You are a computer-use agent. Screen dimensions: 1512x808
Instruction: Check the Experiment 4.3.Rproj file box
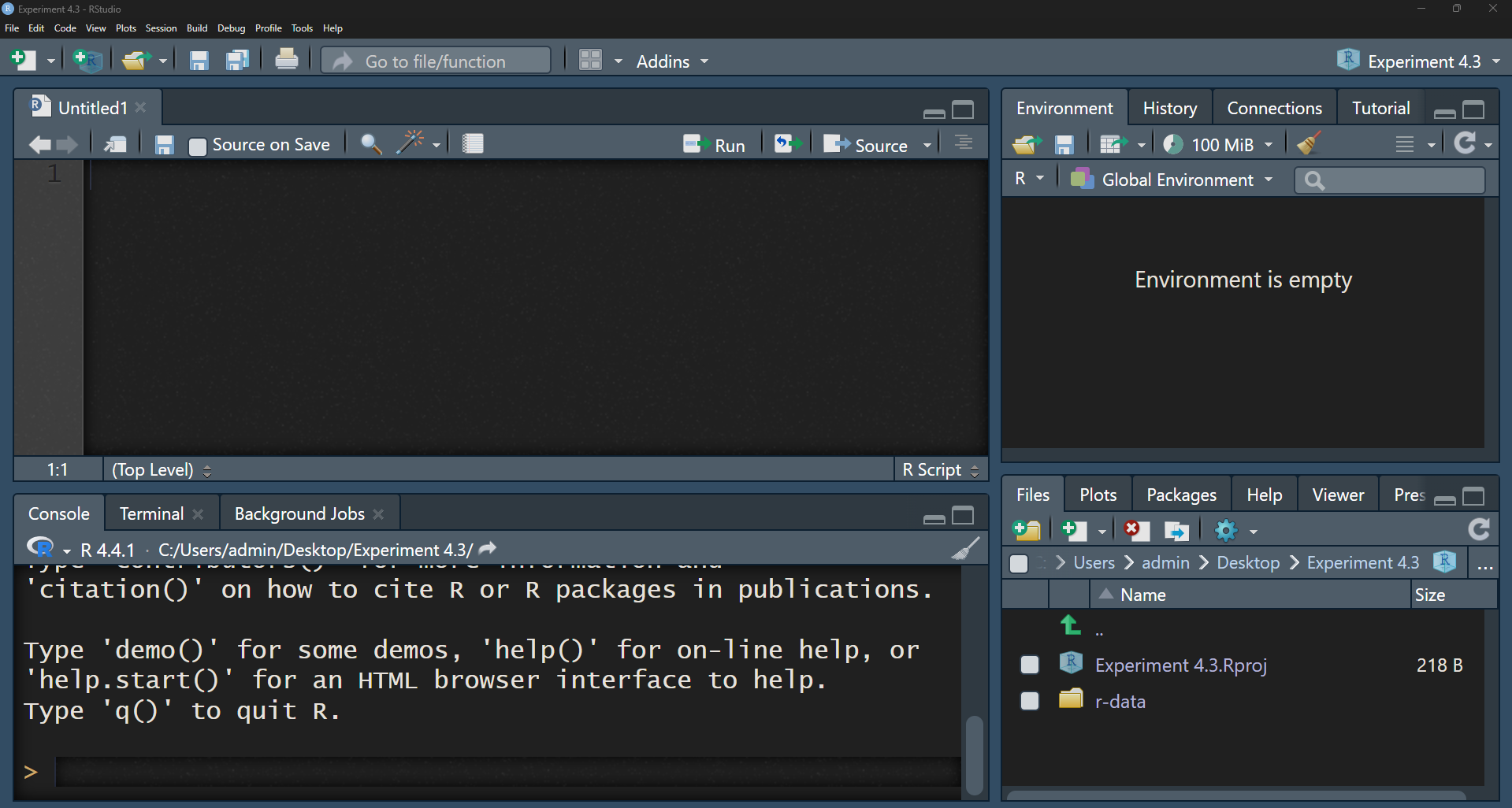click(1029, 665)
